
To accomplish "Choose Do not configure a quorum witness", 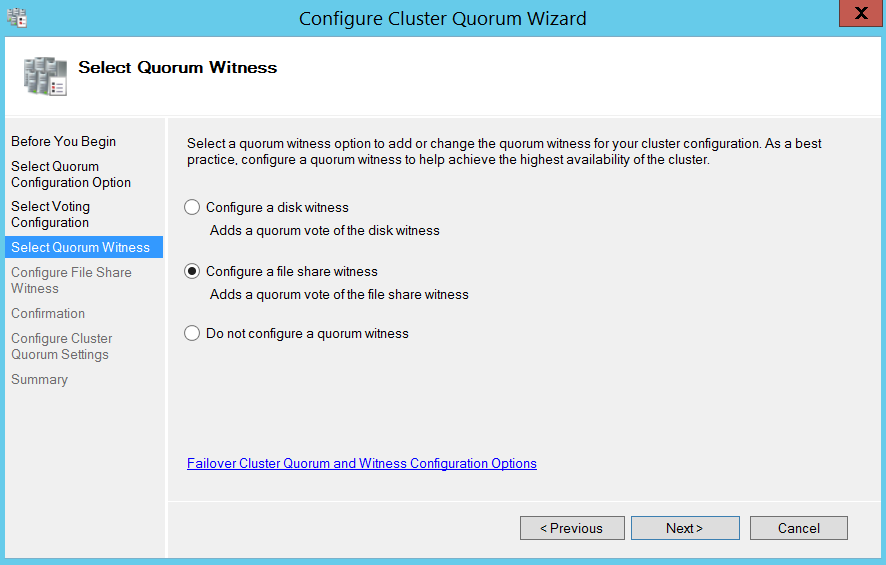I will click(x=192, y=334).
